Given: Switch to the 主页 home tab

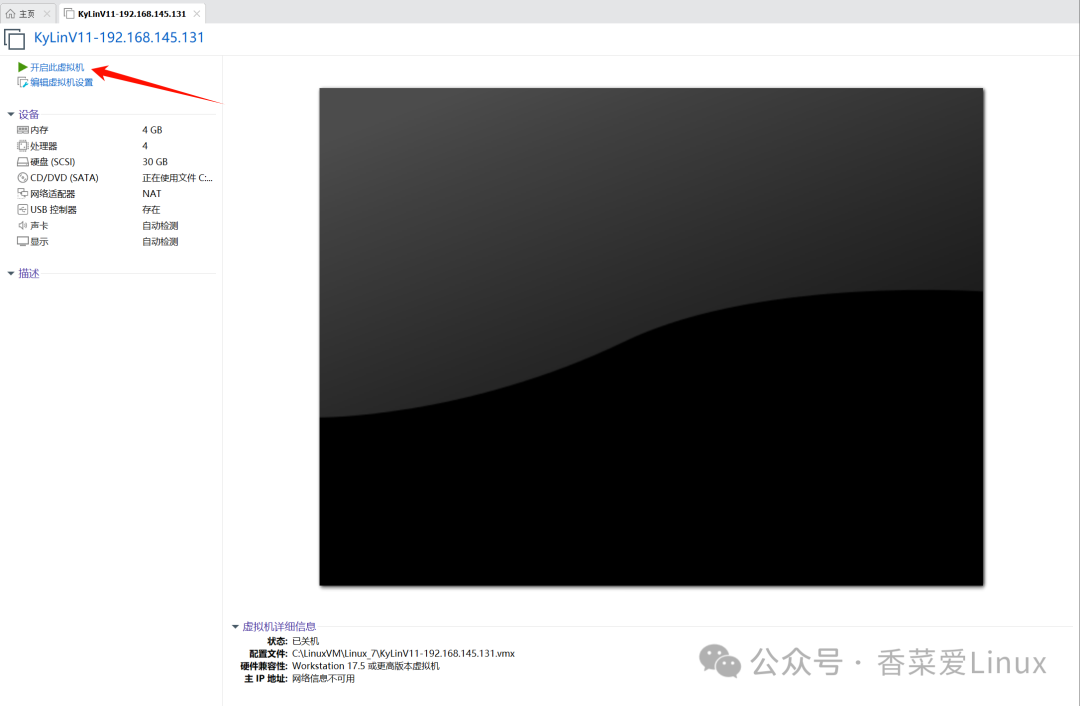Looking at the screenshot, I should (21, 14).
